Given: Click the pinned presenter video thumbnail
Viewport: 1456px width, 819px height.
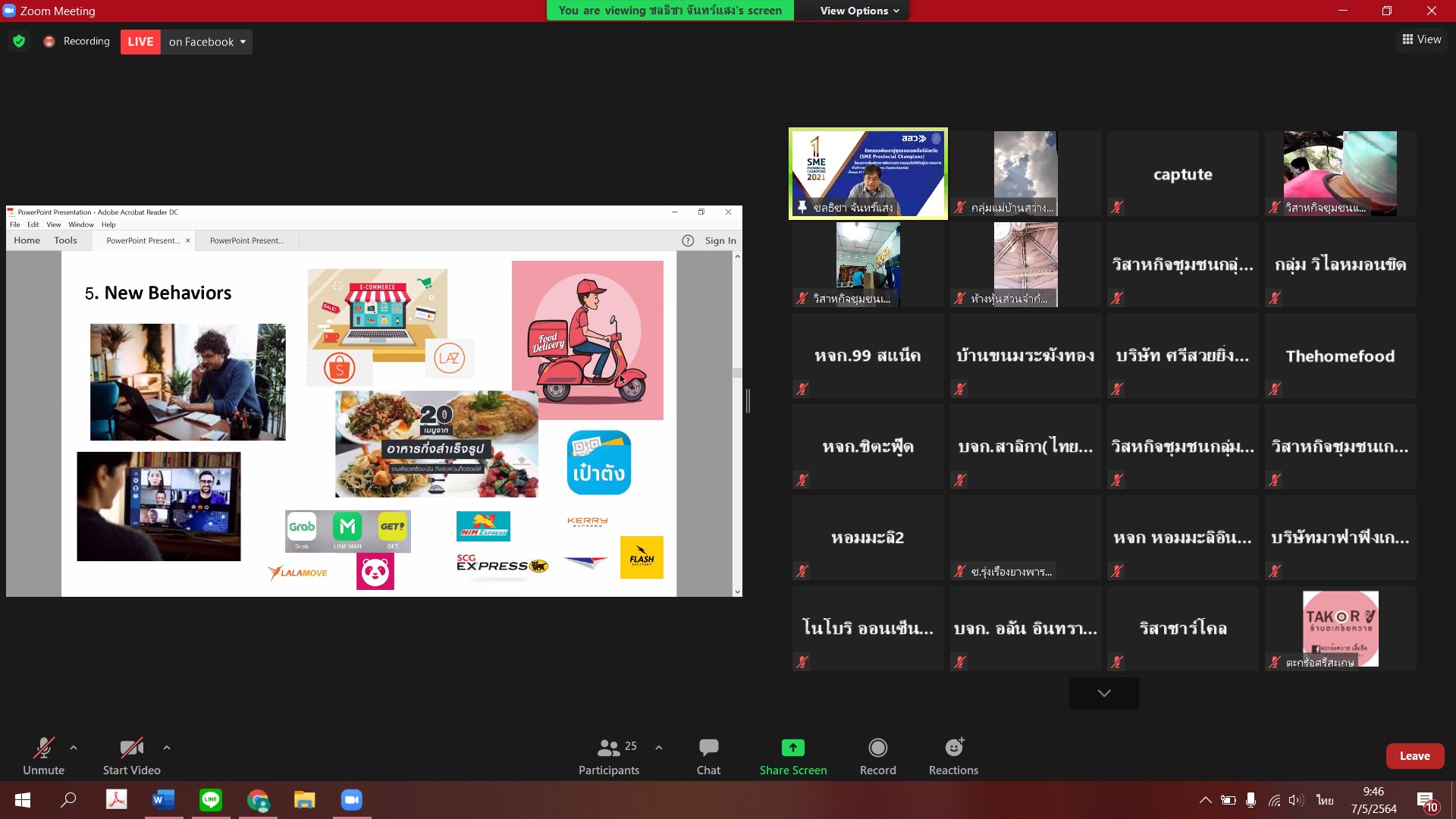Looking at the screenshot, I should 868,174.
